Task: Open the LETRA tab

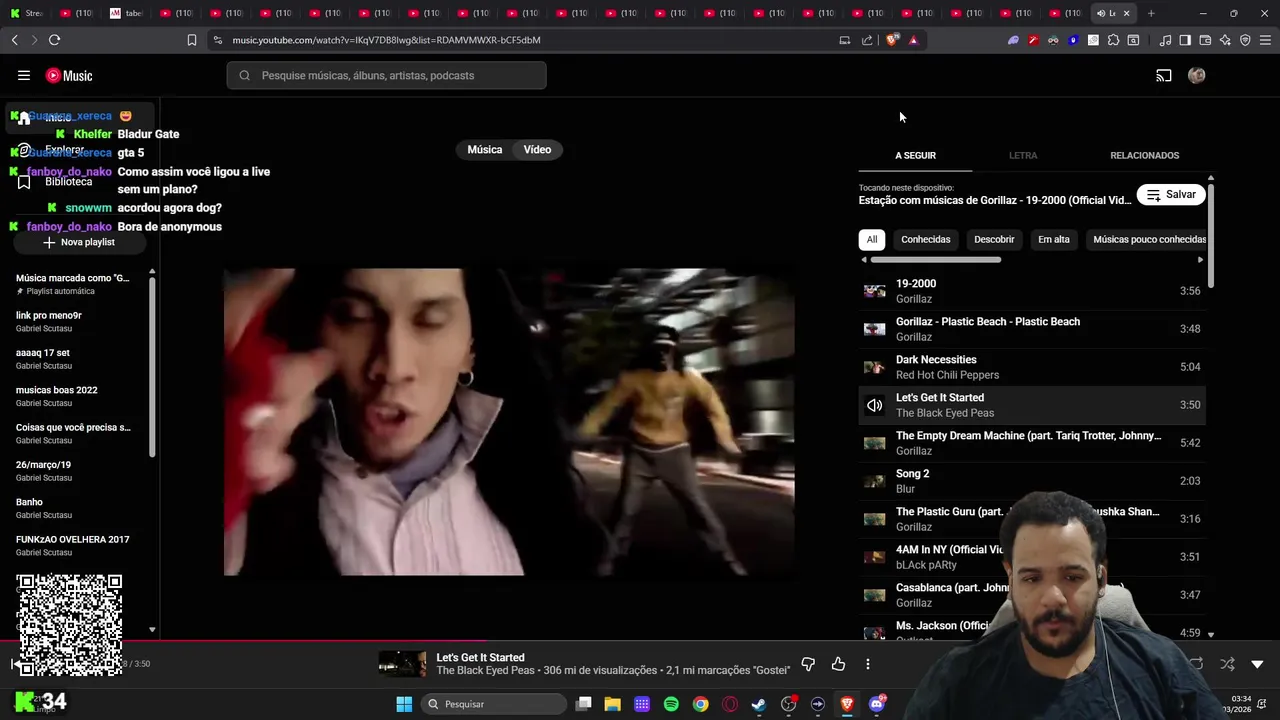Action: tap(1023, 155)
